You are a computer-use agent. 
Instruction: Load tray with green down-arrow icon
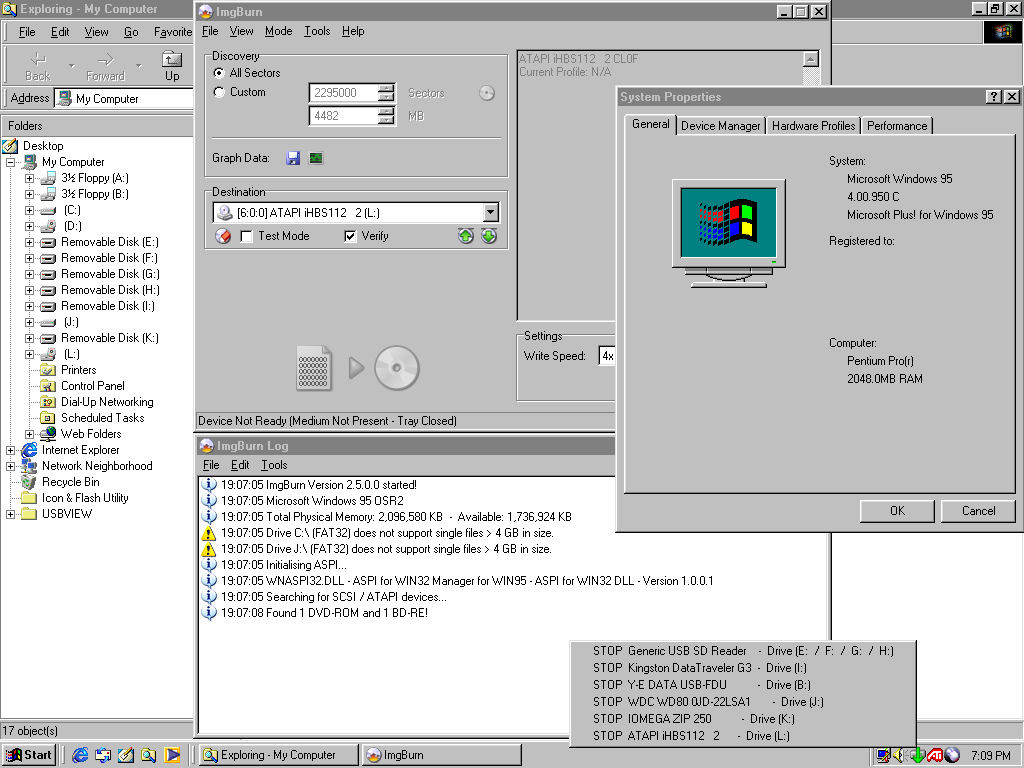click(489, 236)
